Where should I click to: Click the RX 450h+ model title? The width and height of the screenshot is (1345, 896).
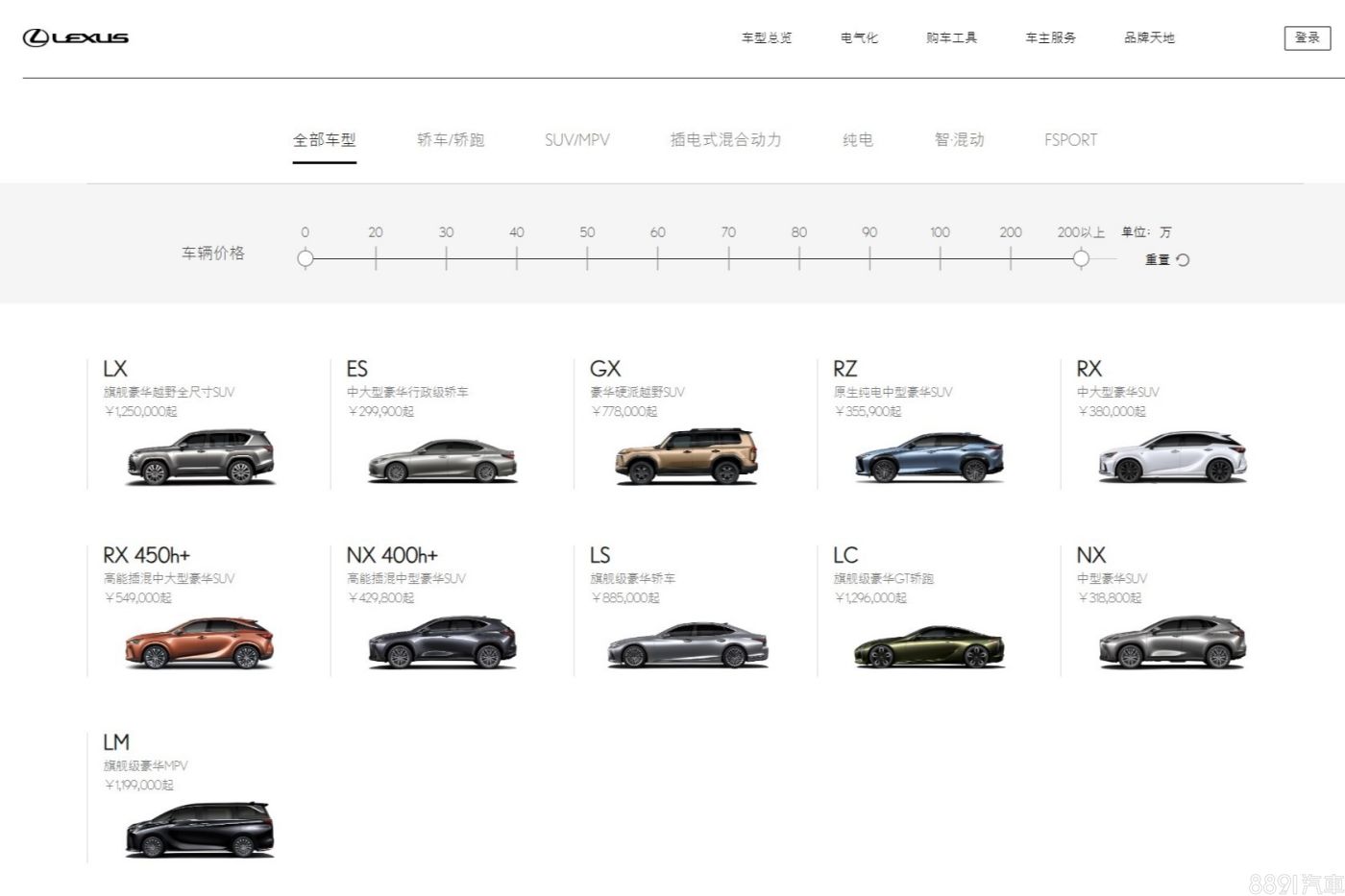146,555
